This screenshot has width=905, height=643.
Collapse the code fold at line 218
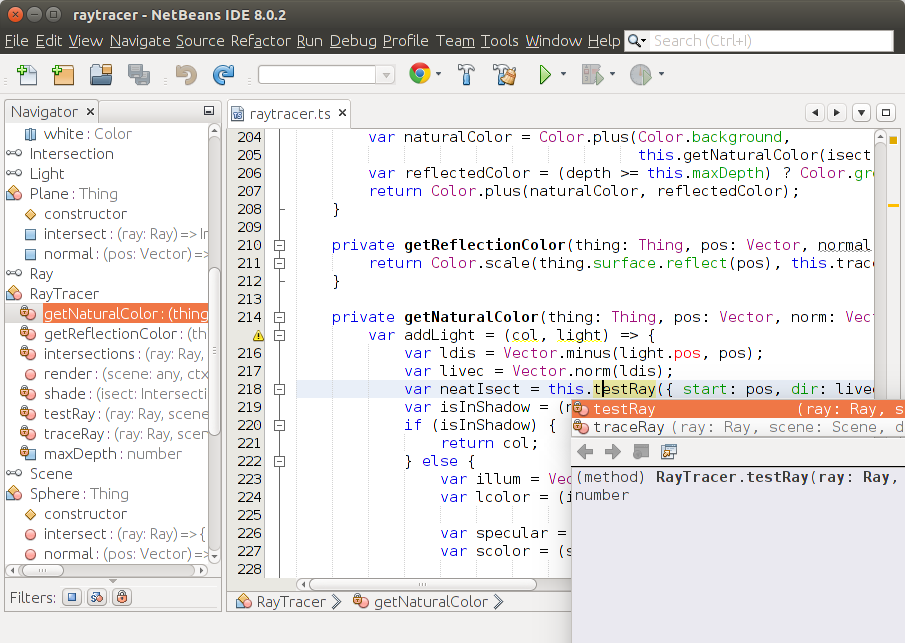pyautogui.click(x=279, y=390)
